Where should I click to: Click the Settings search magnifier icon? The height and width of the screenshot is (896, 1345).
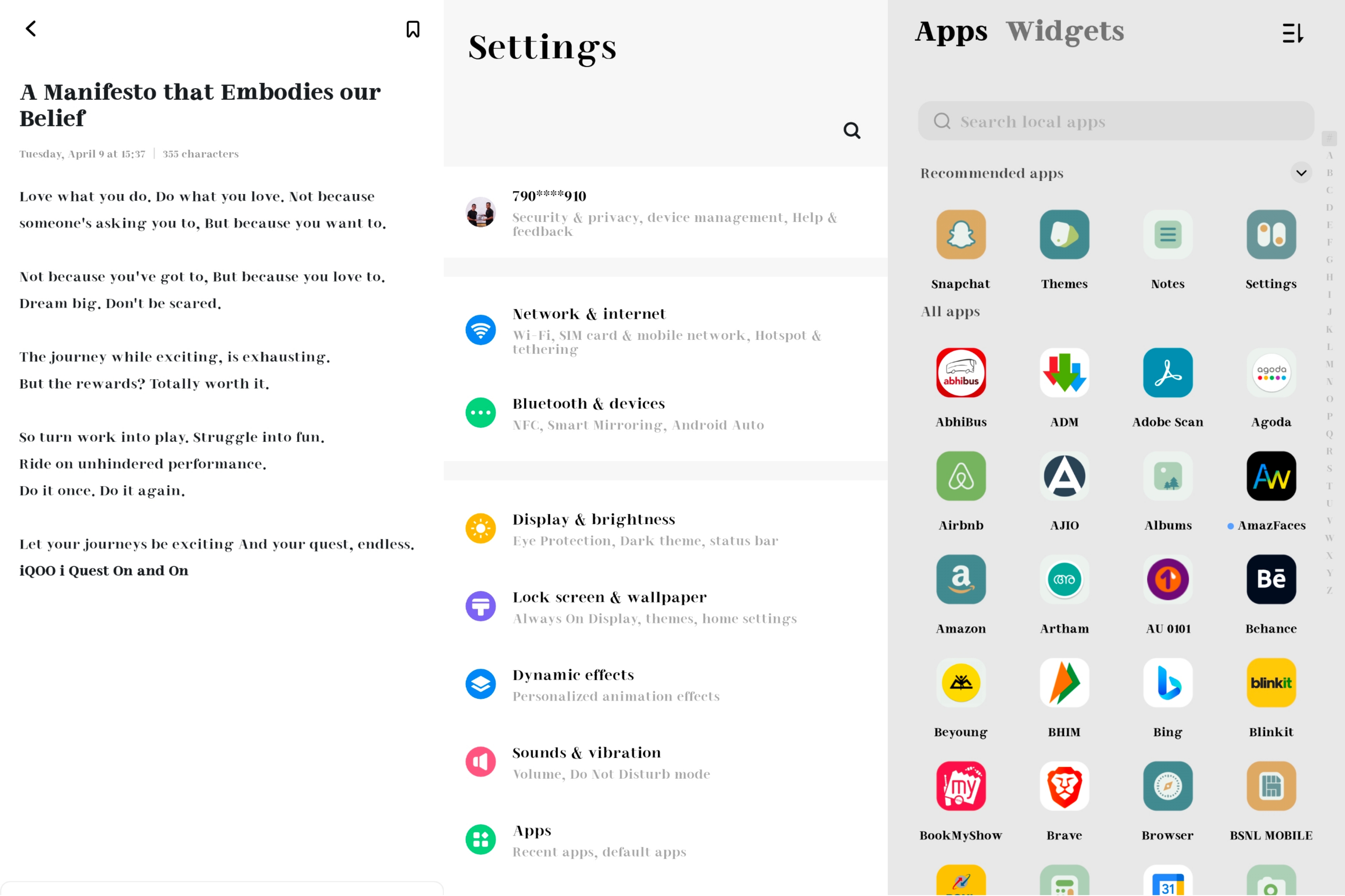point(852,130)
